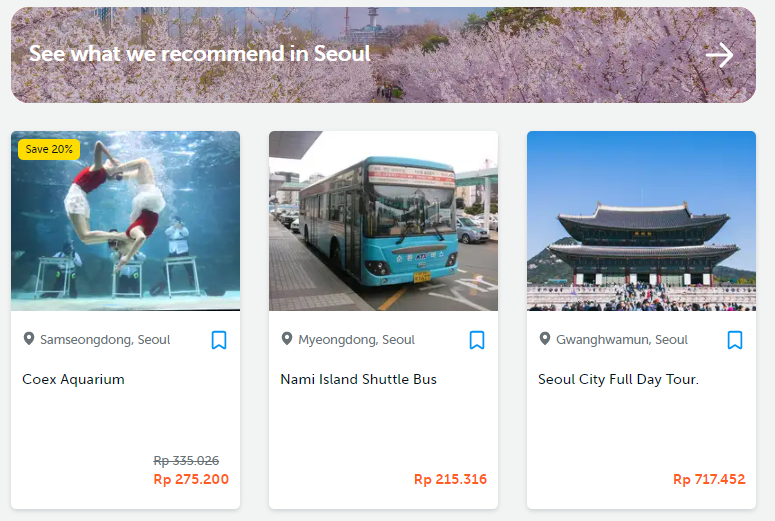Image resolution: width=775 pixels, height=521 pixels.
Task: Click the Rp 215.316 price
Action: pos(450,479)
